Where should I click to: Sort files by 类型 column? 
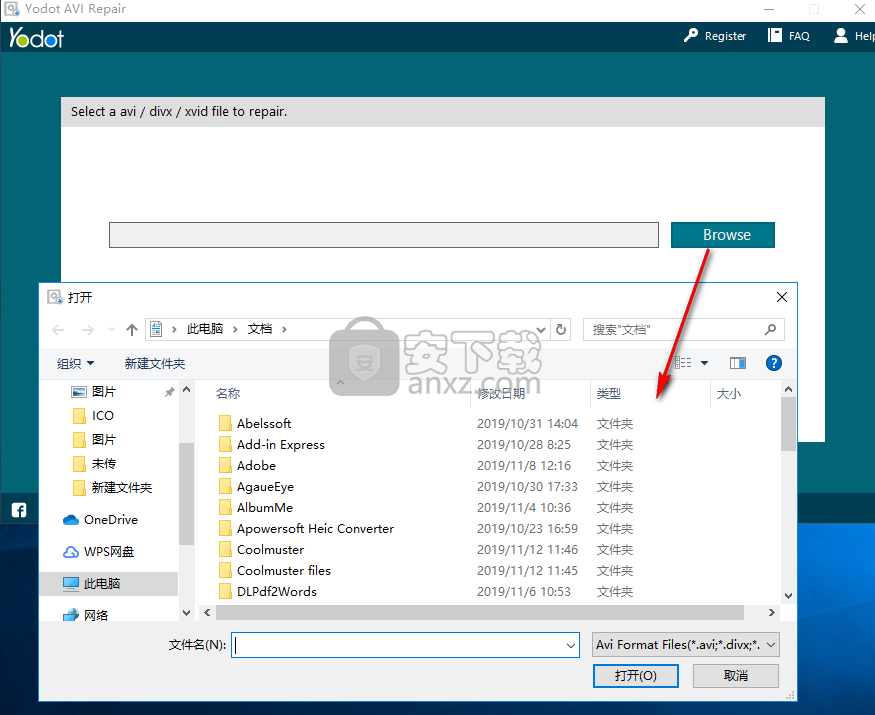608,394
